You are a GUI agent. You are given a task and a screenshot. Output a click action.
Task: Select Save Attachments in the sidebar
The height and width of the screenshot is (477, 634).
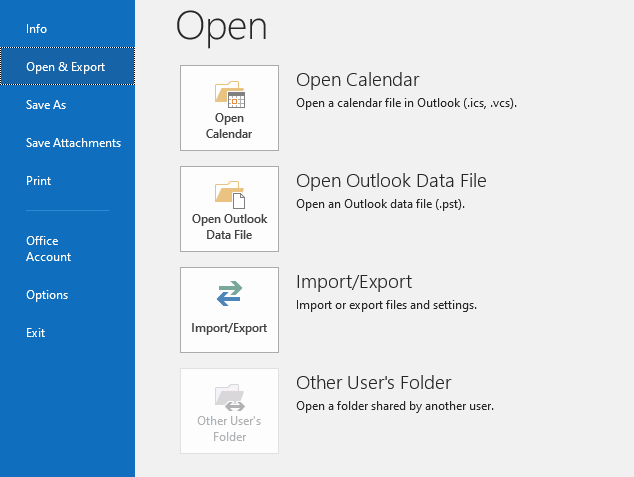click(73, 143)
